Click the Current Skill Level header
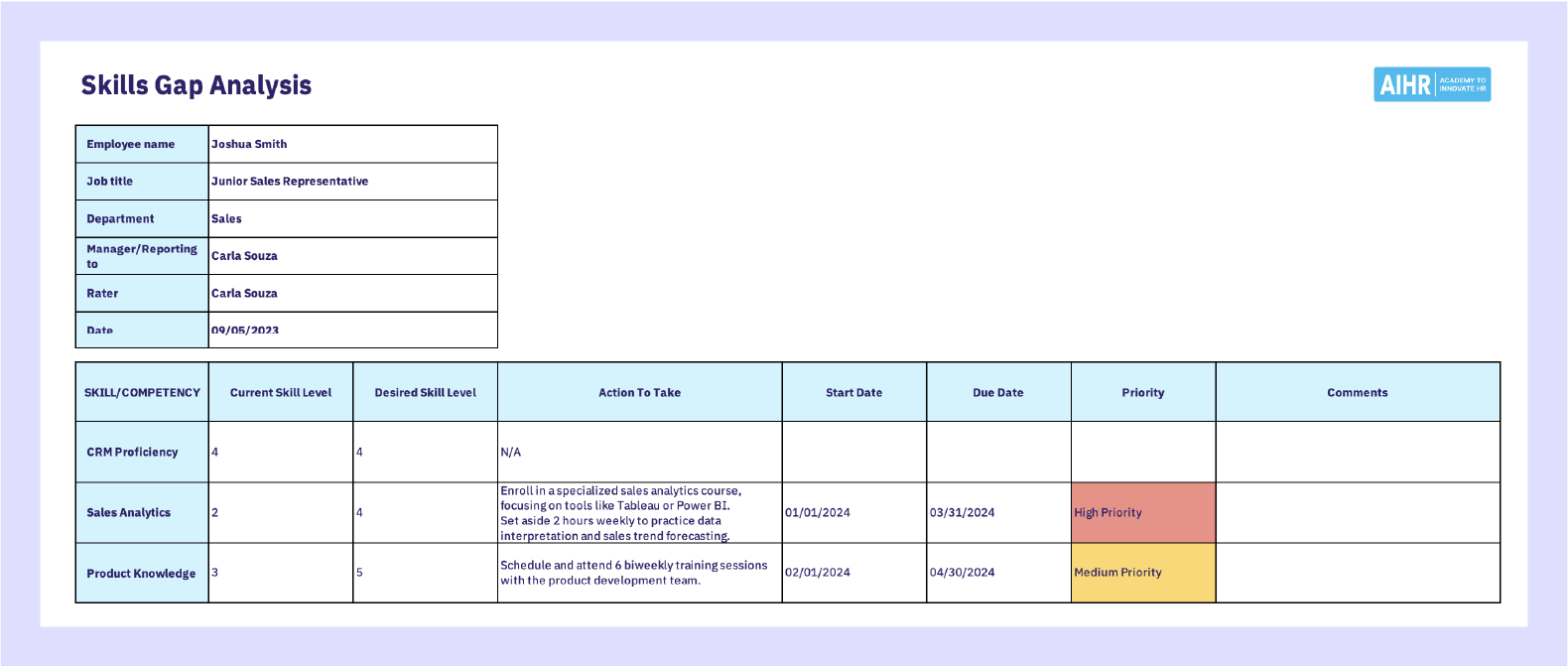 point(281,393)
